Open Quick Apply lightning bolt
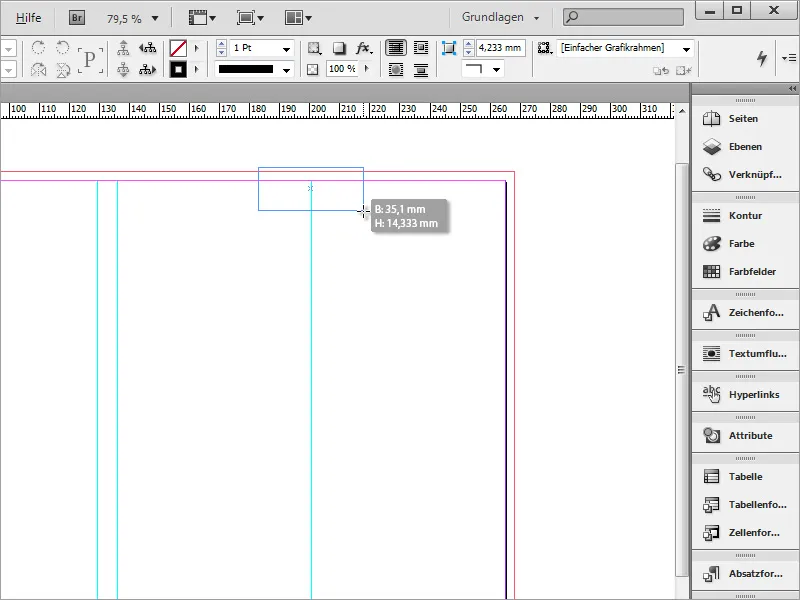The image size is (800, 600). click(x=762, y=58)
